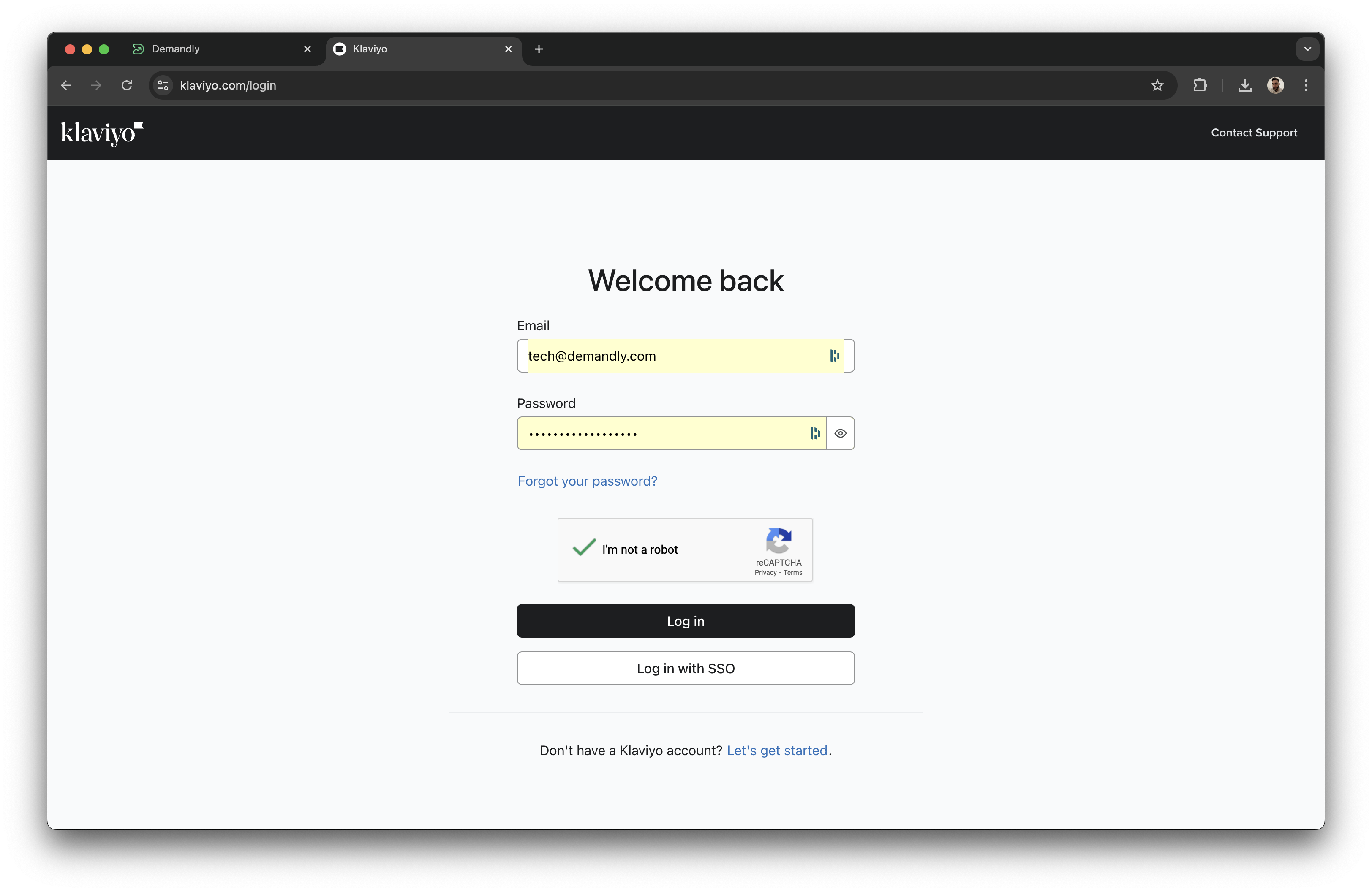Reload the current page
Viewport: 1372px width, 892px height.
(127, 85)
